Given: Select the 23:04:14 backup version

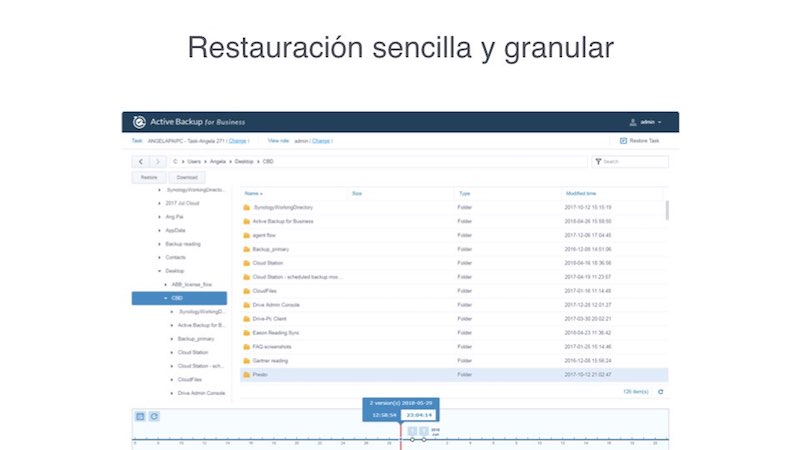Looking at the screenshot, I should tap(419, 414).
